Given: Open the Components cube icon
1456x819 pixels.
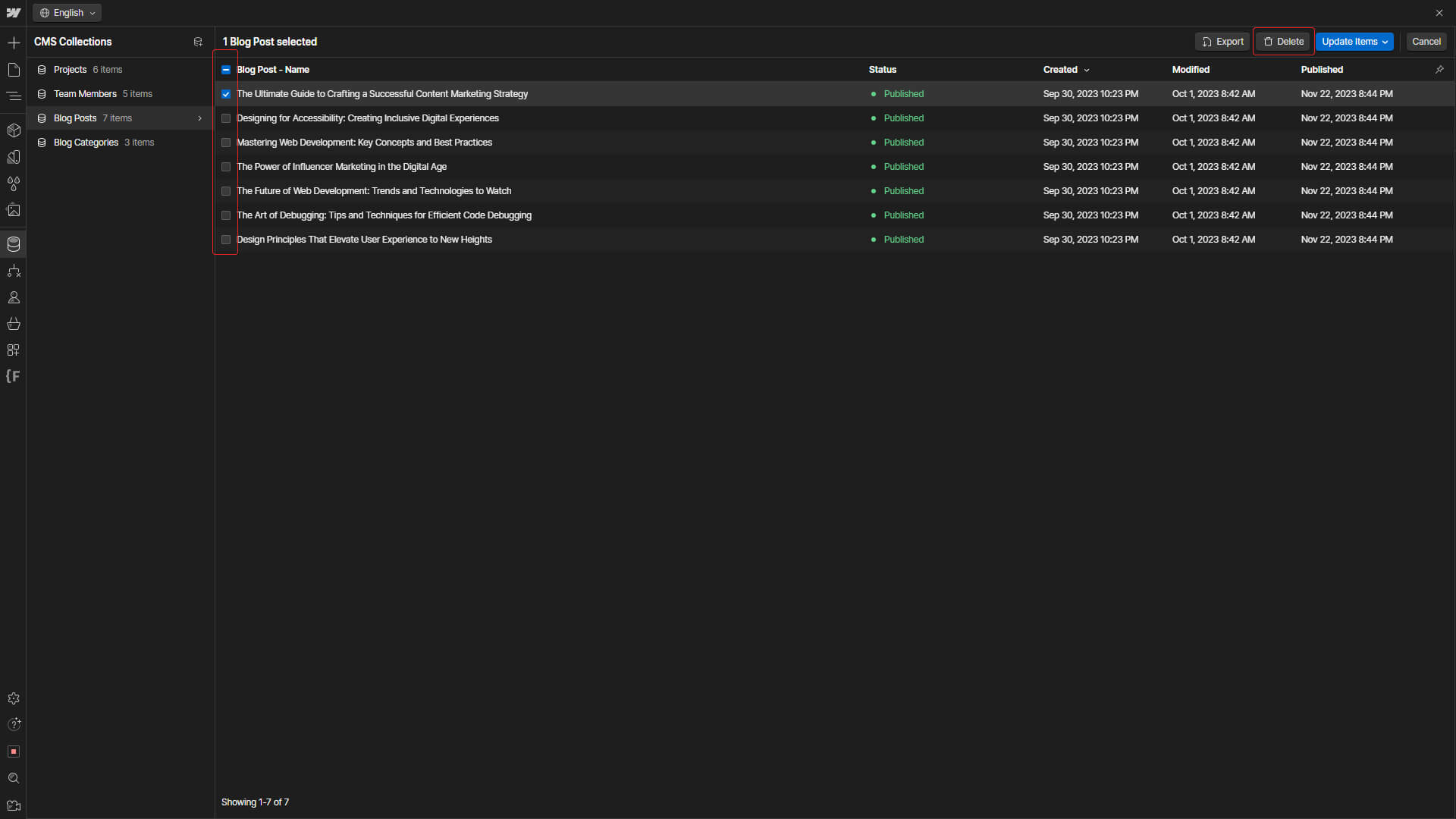Looking at the screenshot, I should click(x=14, y=130).
